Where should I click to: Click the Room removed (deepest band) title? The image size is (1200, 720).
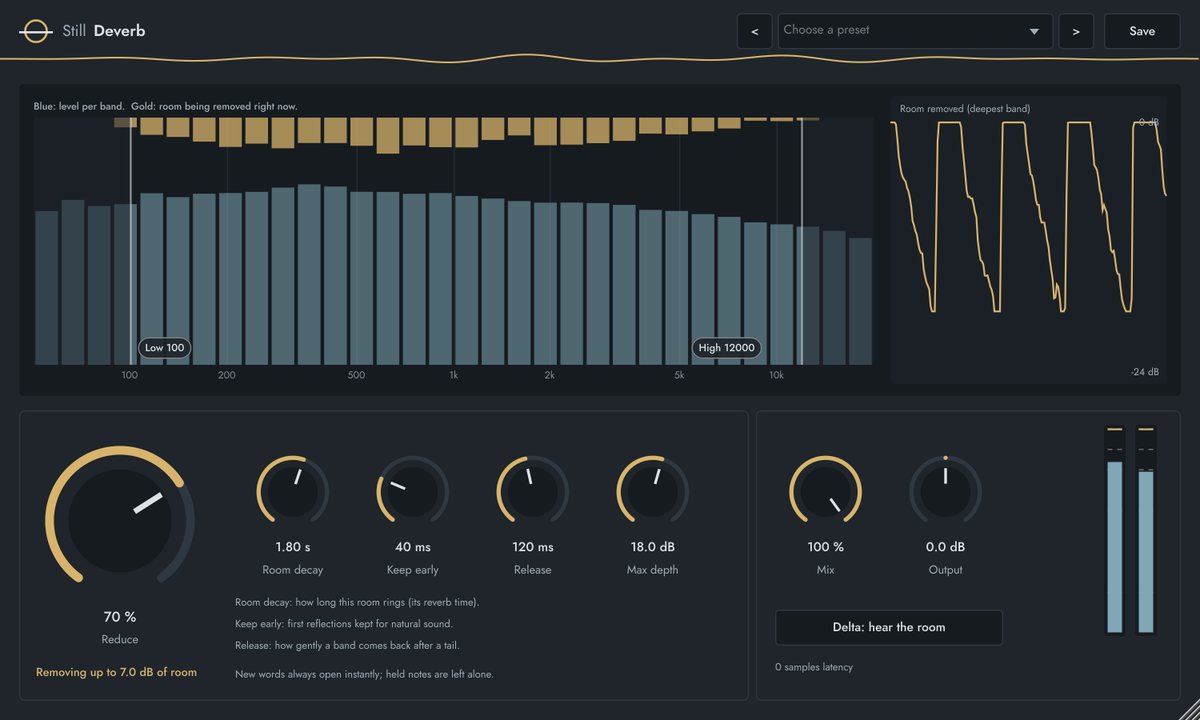tap(965, 108)
